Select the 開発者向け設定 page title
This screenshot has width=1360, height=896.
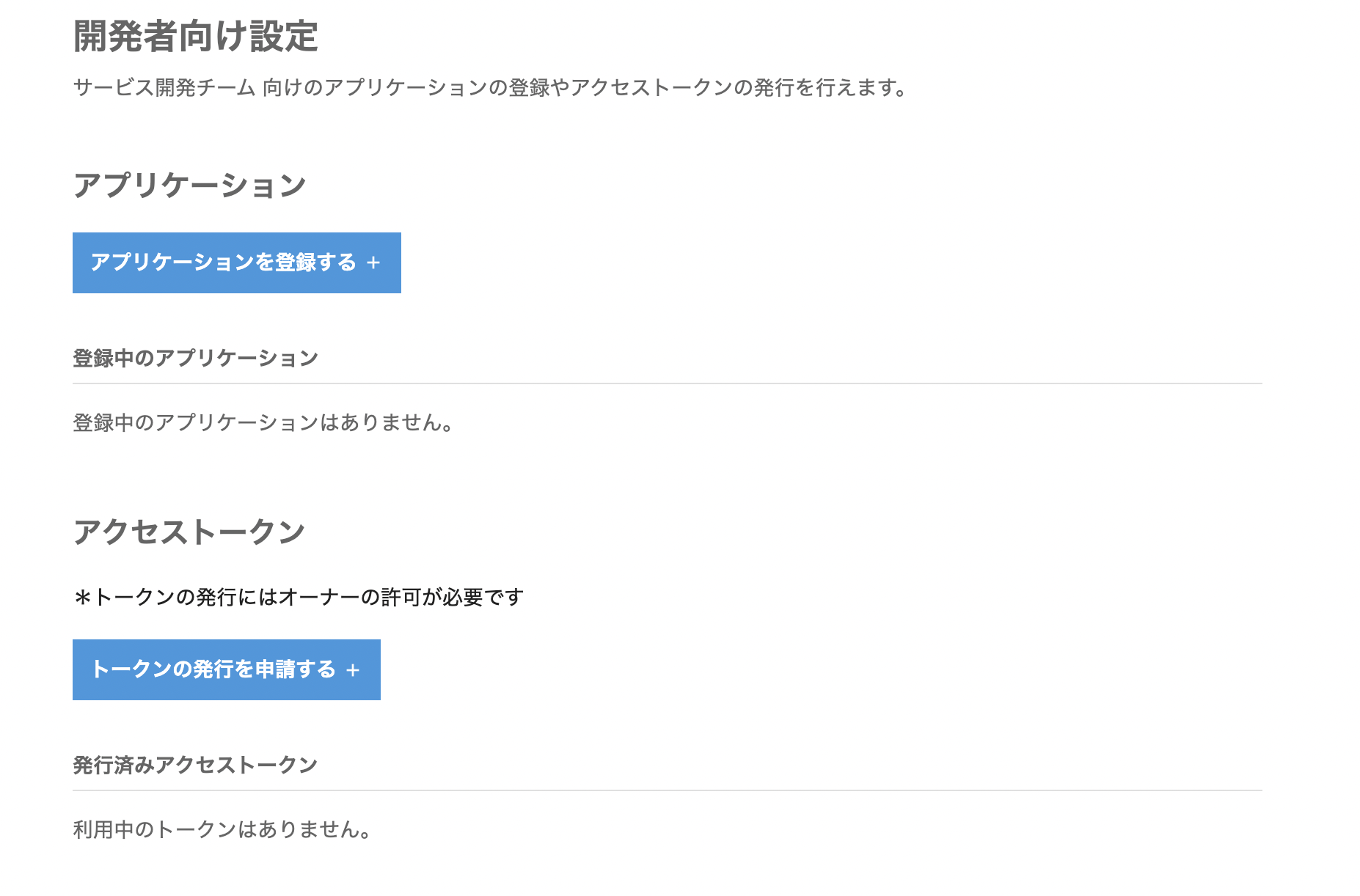[196, 36]
